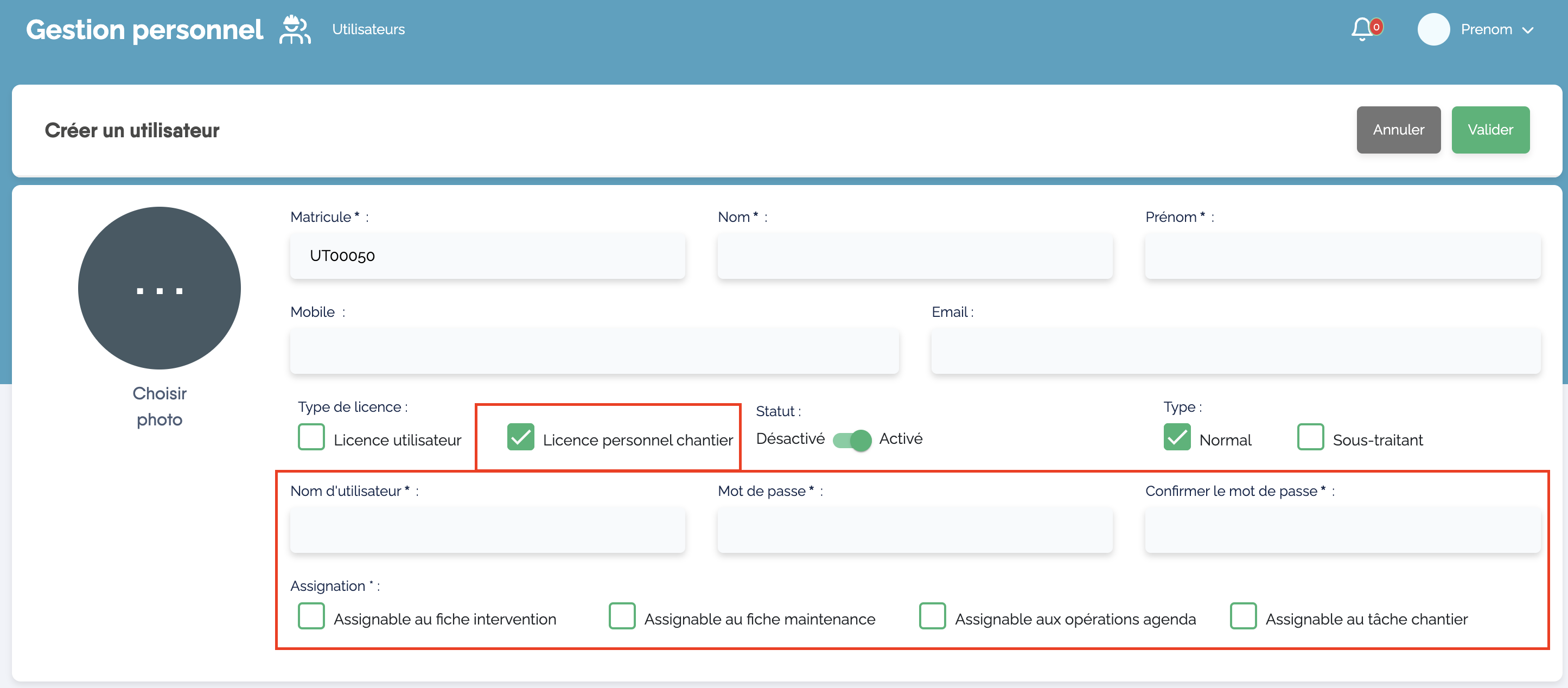Viewport: 1568px width, 688px height.
Task: Check Assignable au tâche chantier
Action: pyautogui.click(x=1243, y=616)
